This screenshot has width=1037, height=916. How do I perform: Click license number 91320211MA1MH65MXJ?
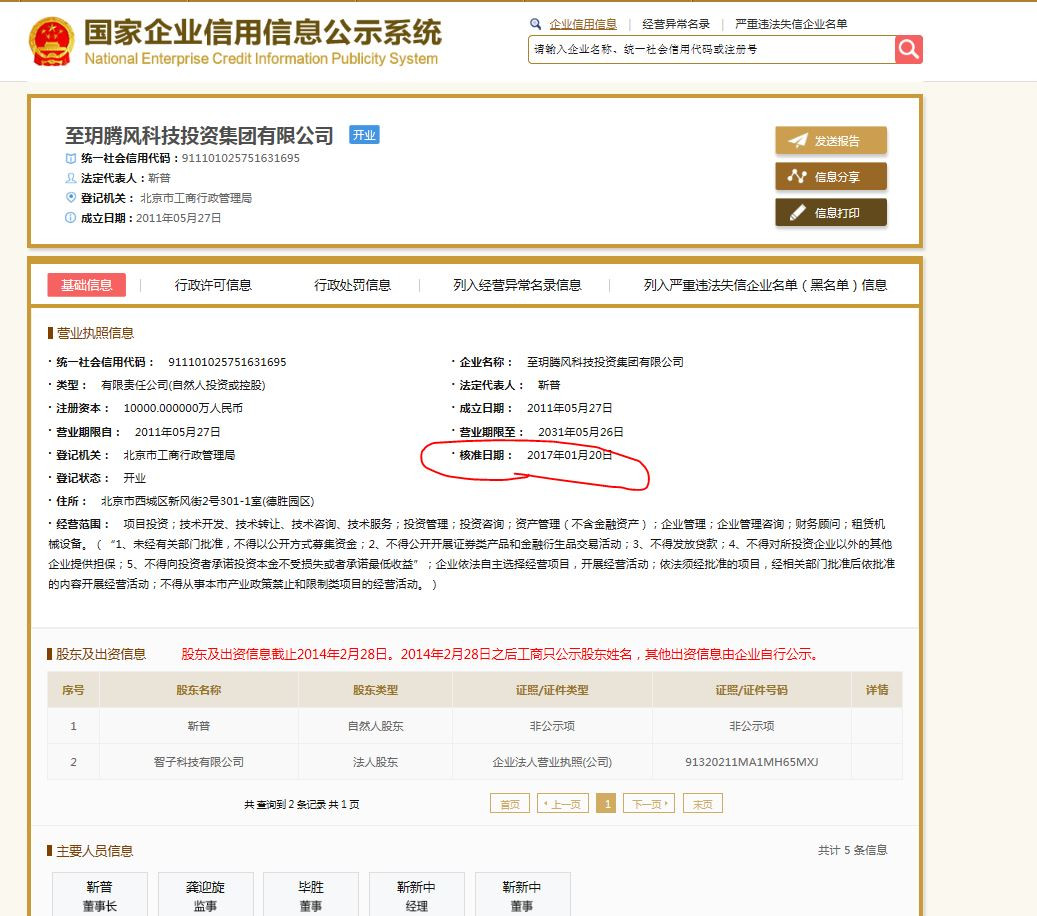[751, 762]
